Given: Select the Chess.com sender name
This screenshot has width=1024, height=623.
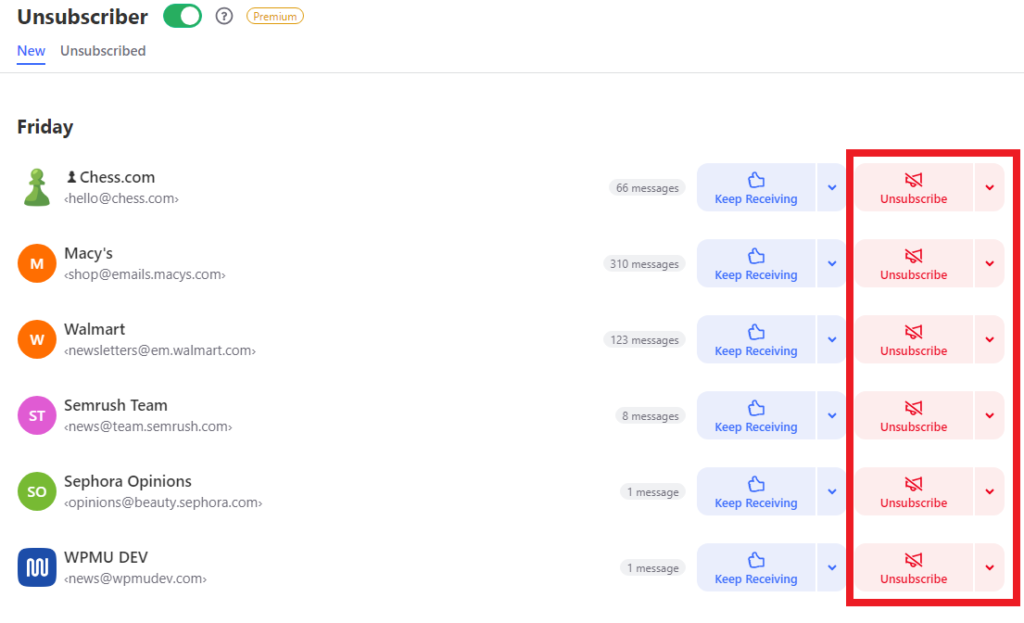Looking at the screenshot, I should click(x=111, y=177).
